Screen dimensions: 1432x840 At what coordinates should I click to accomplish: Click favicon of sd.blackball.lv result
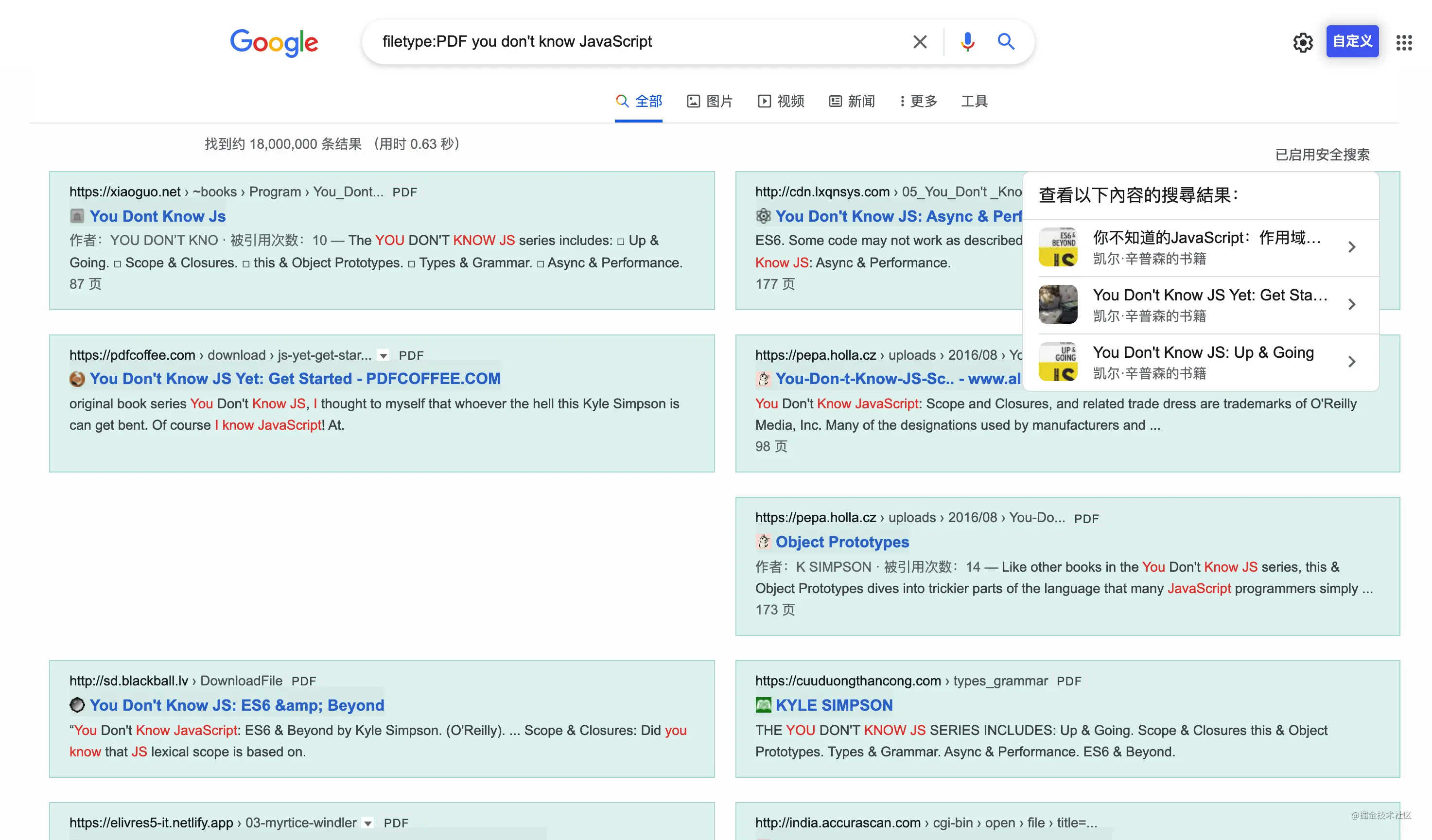point(77,705)
